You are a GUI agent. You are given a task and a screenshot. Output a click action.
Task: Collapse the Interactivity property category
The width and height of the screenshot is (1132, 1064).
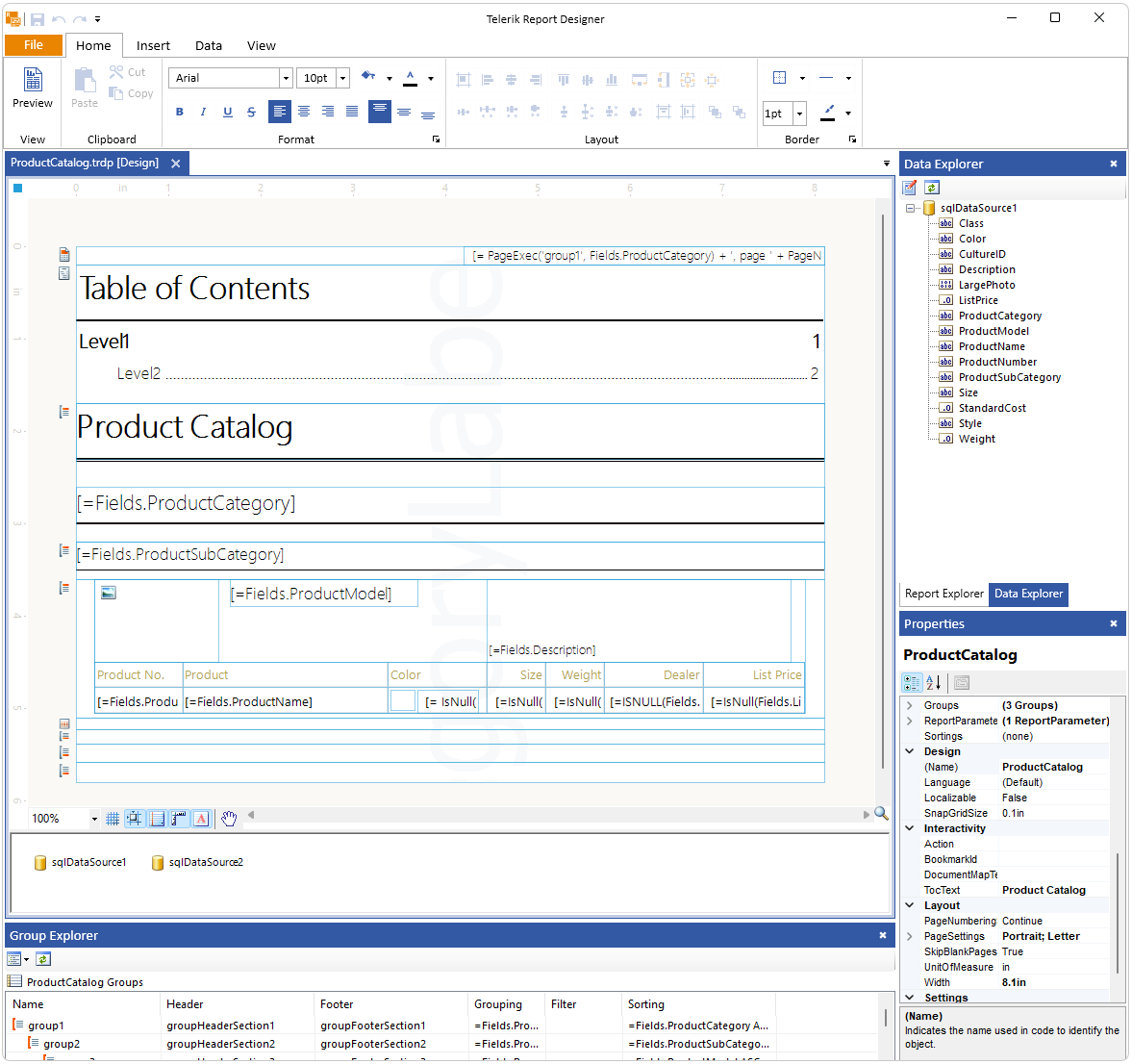(x=910, y=828)
